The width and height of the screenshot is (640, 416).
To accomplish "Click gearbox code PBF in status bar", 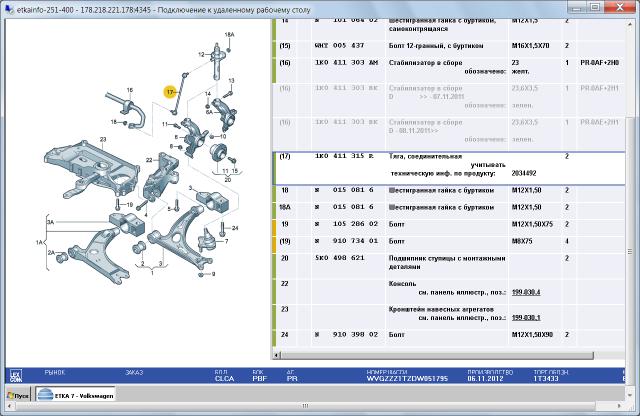I will [260, 379].
